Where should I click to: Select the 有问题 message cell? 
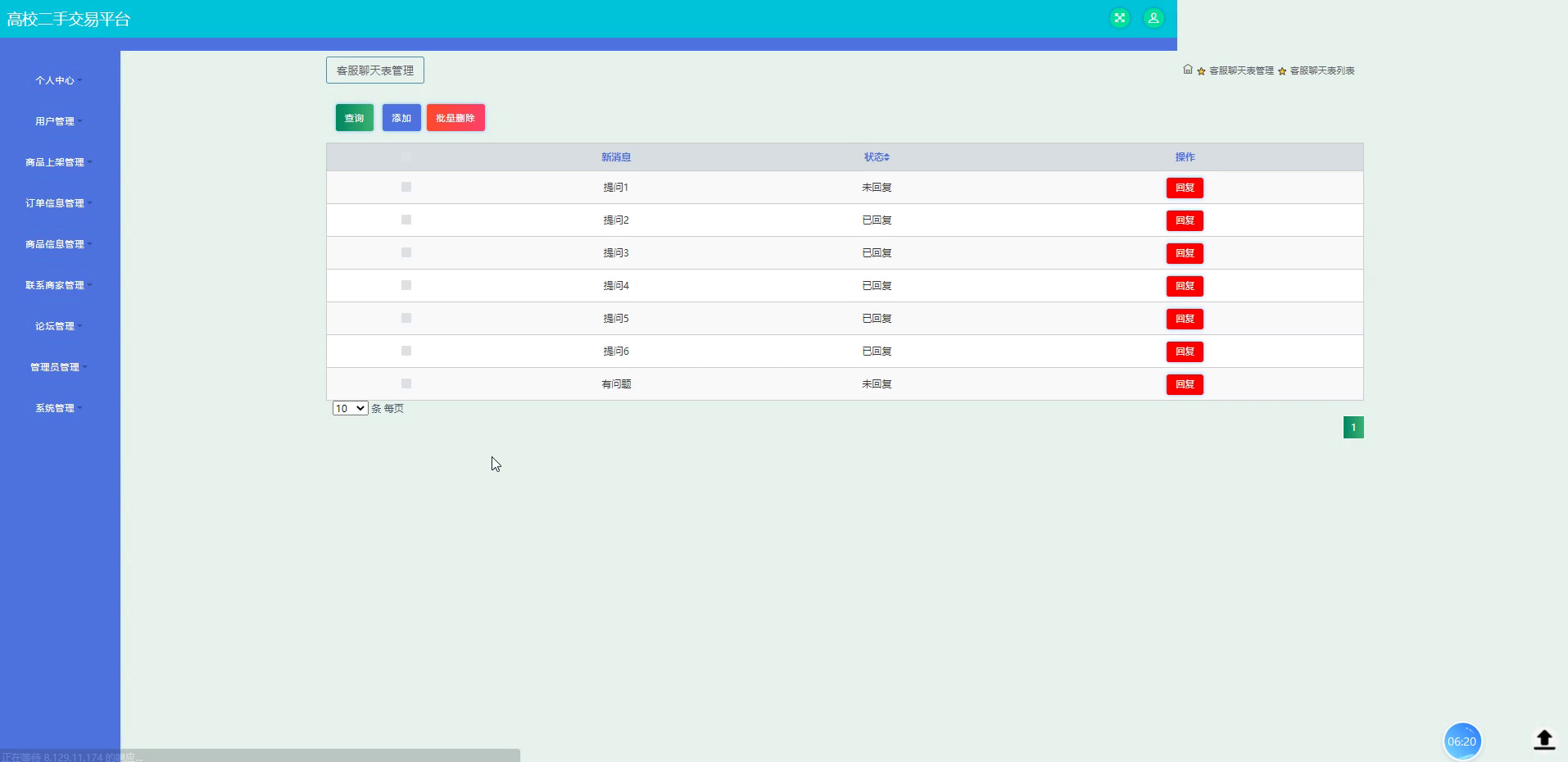(616, 384)
